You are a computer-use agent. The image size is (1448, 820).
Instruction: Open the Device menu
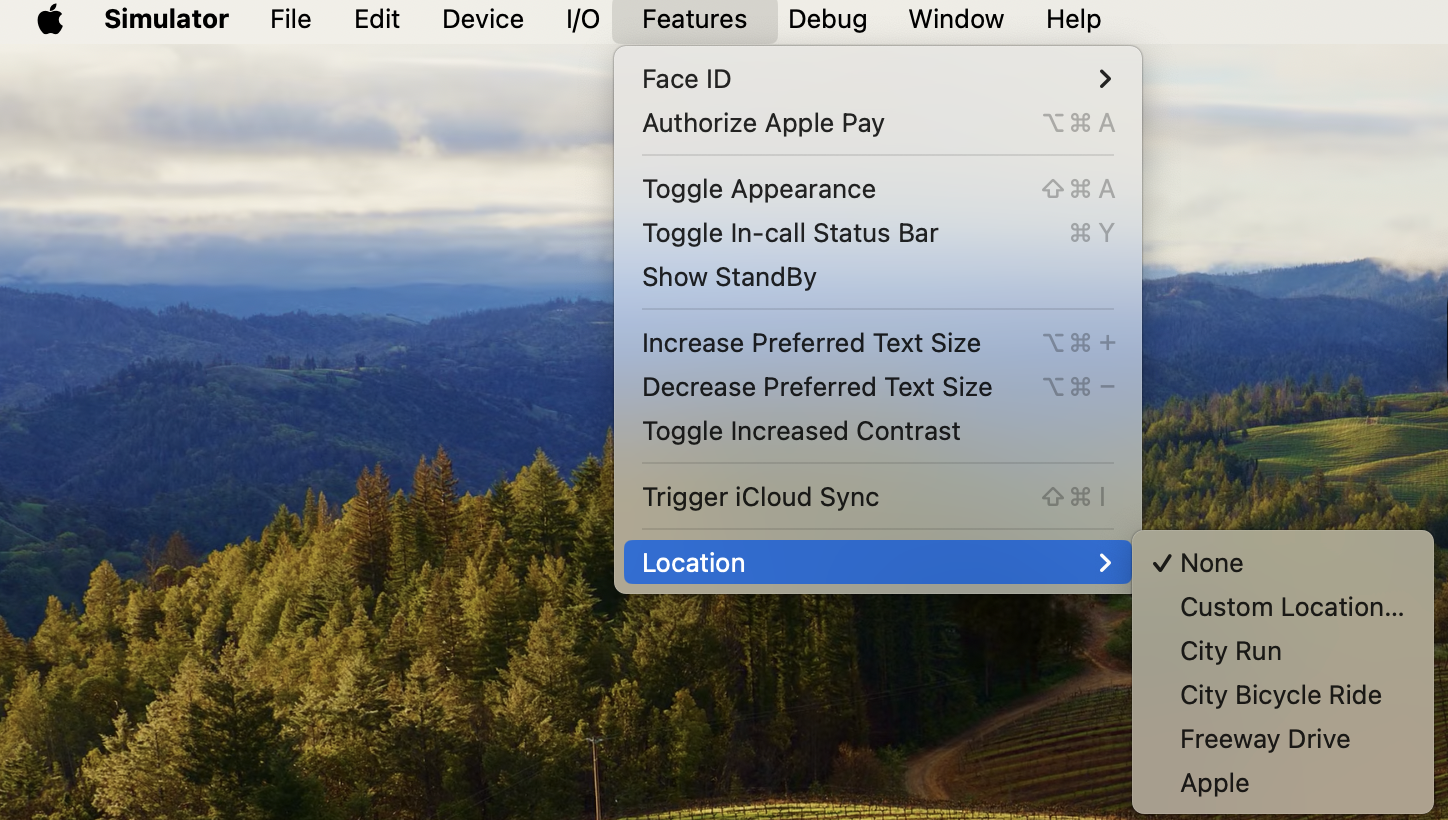point(483,19)
